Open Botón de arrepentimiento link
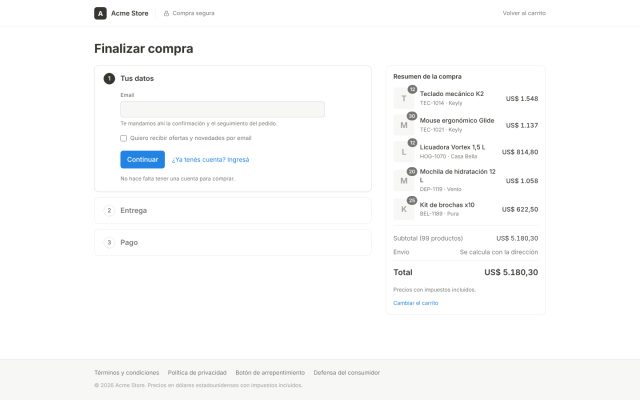This screenshot has width=640, height=400. 270,373
